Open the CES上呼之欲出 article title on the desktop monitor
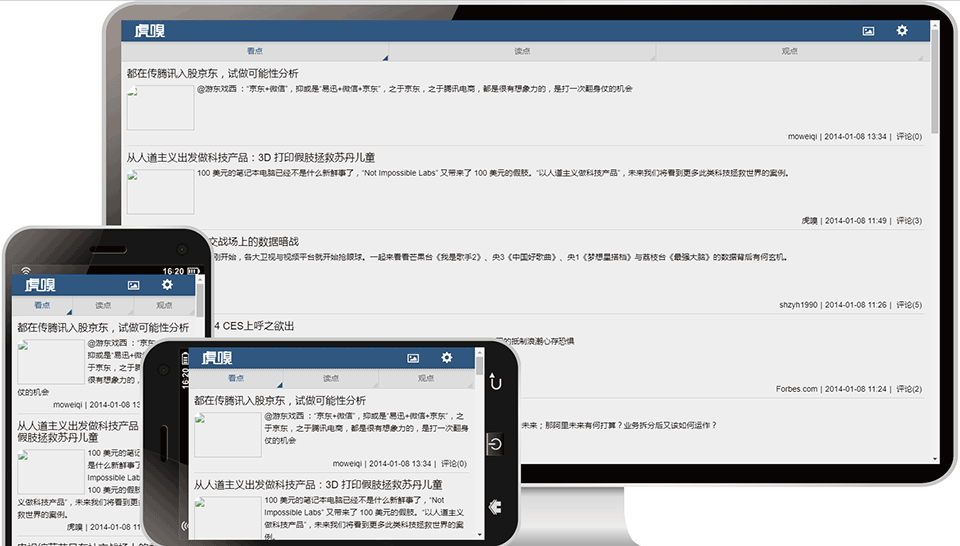The width and height of the screenshot is (960, 546). 253,326
